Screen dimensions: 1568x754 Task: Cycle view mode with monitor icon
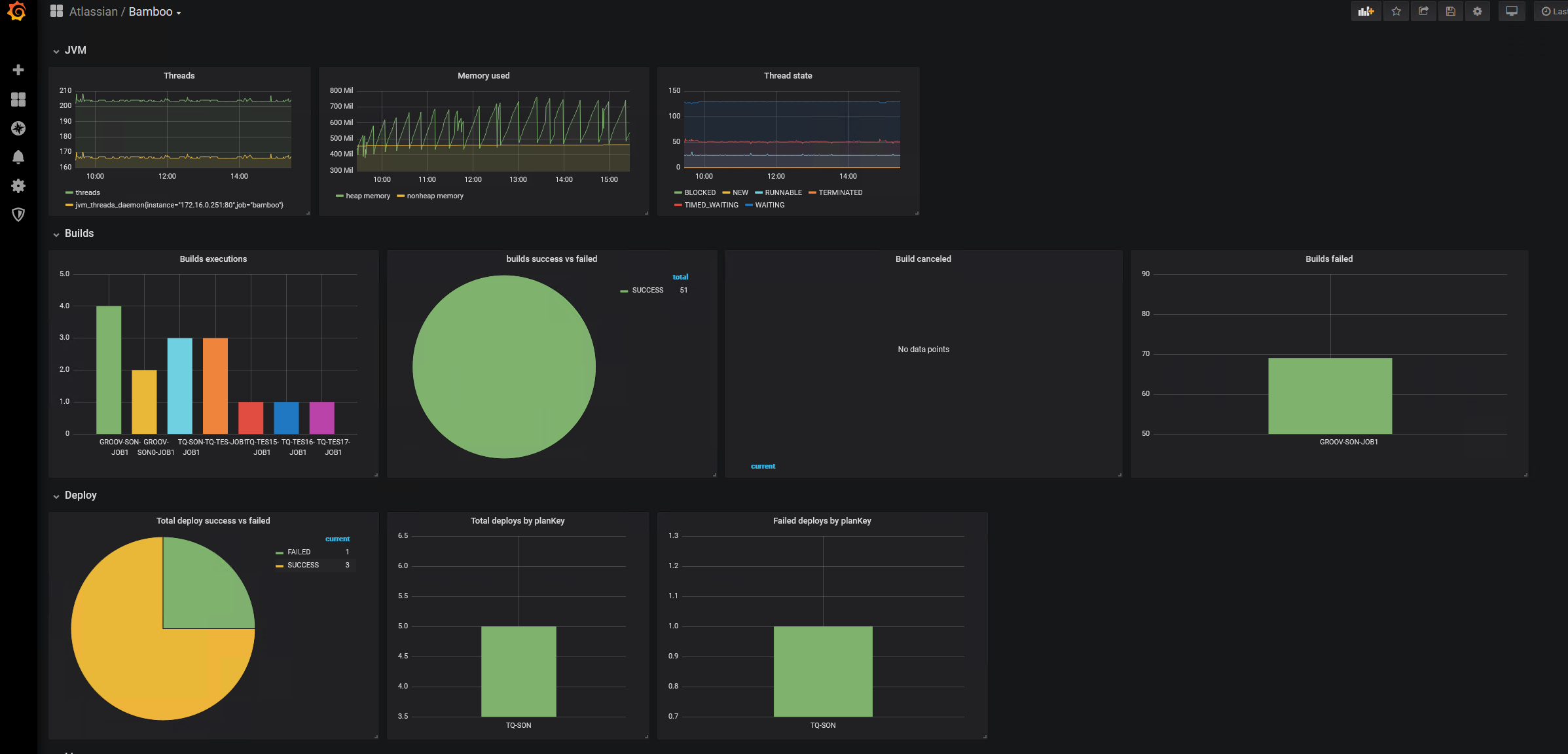point(1511,11)
